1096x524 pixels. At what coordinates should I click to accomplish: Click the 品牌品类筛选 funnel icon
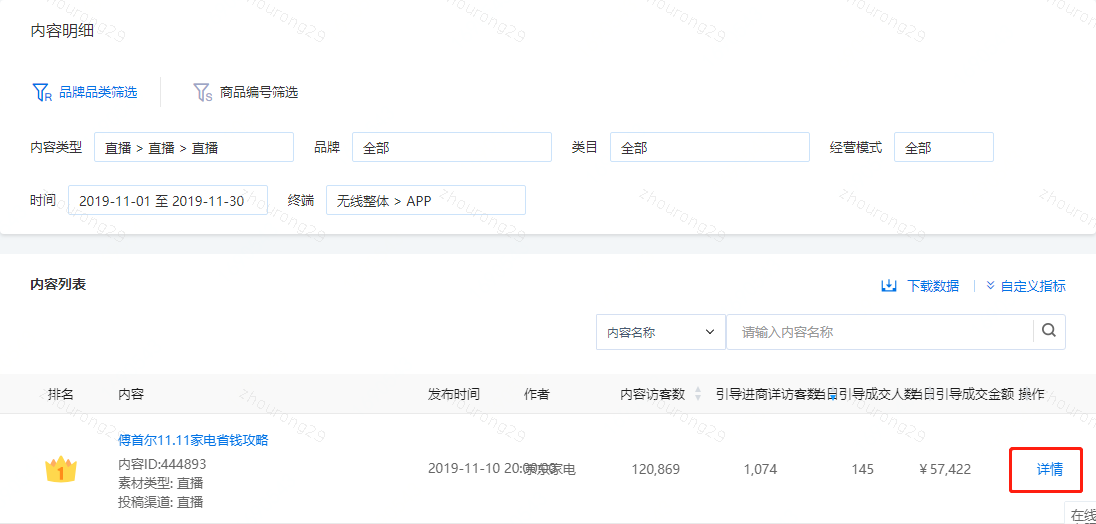[41, 93]
